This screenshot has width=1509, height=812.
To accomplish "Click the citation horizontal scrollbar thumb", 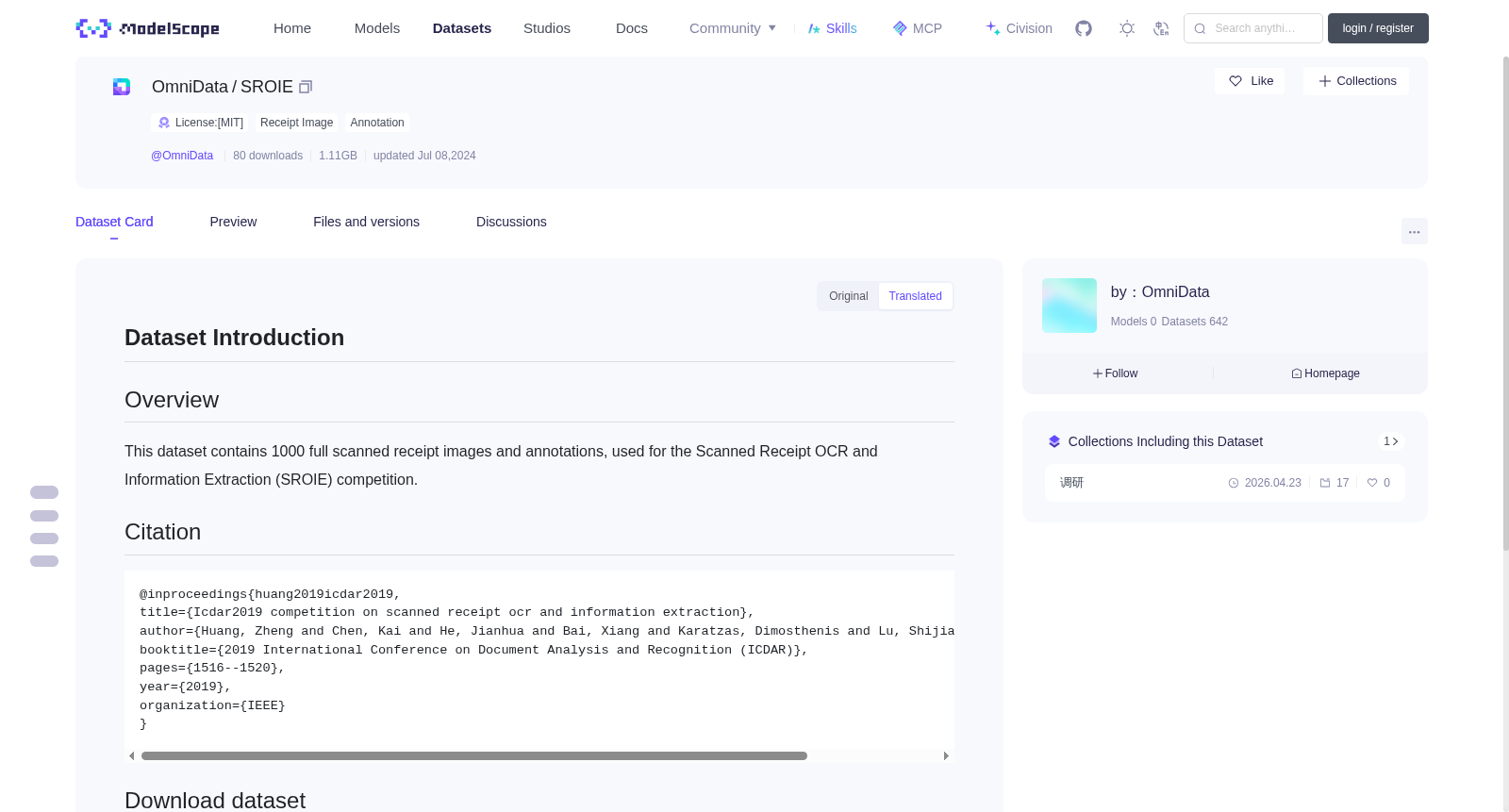I will tap(474, 756).
